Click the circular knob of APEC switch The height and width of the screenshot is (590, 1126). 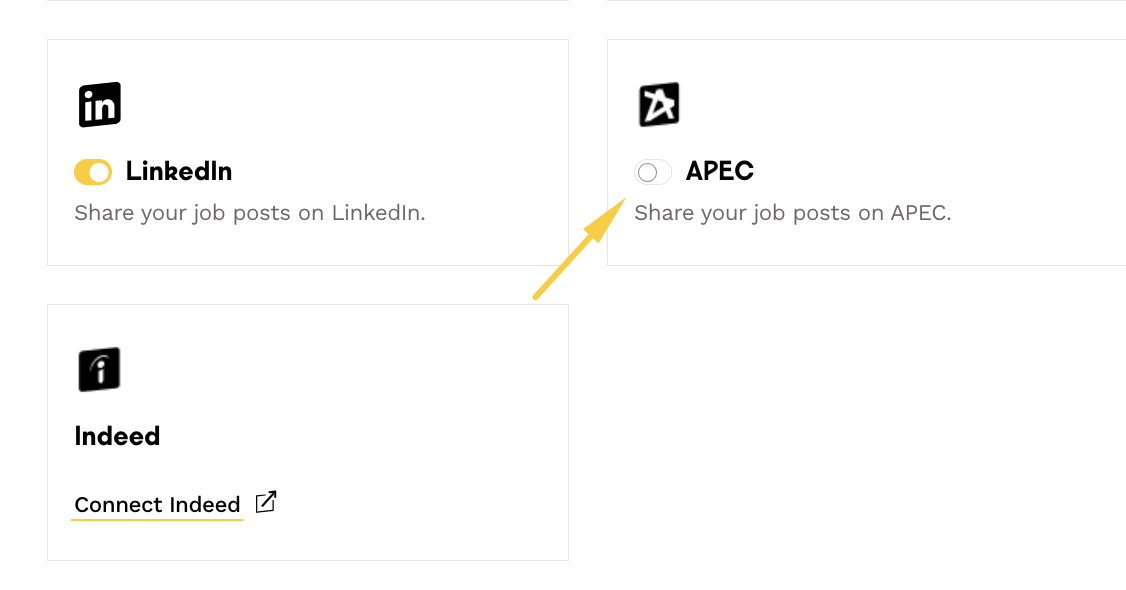click(647, 172)
